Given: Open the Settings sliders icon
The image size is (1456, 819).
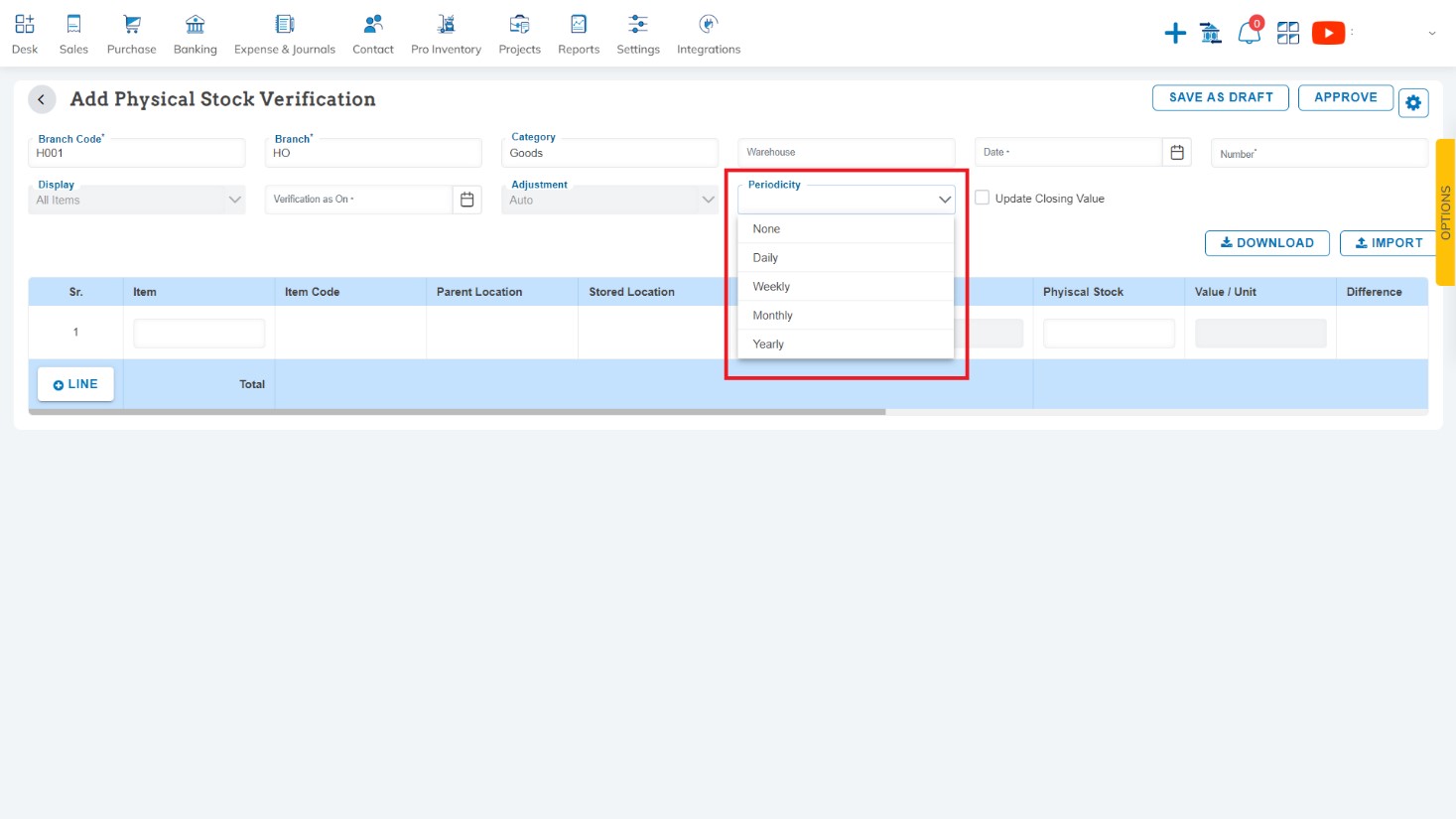Looking at the screenshot, I should pos(638,24).
